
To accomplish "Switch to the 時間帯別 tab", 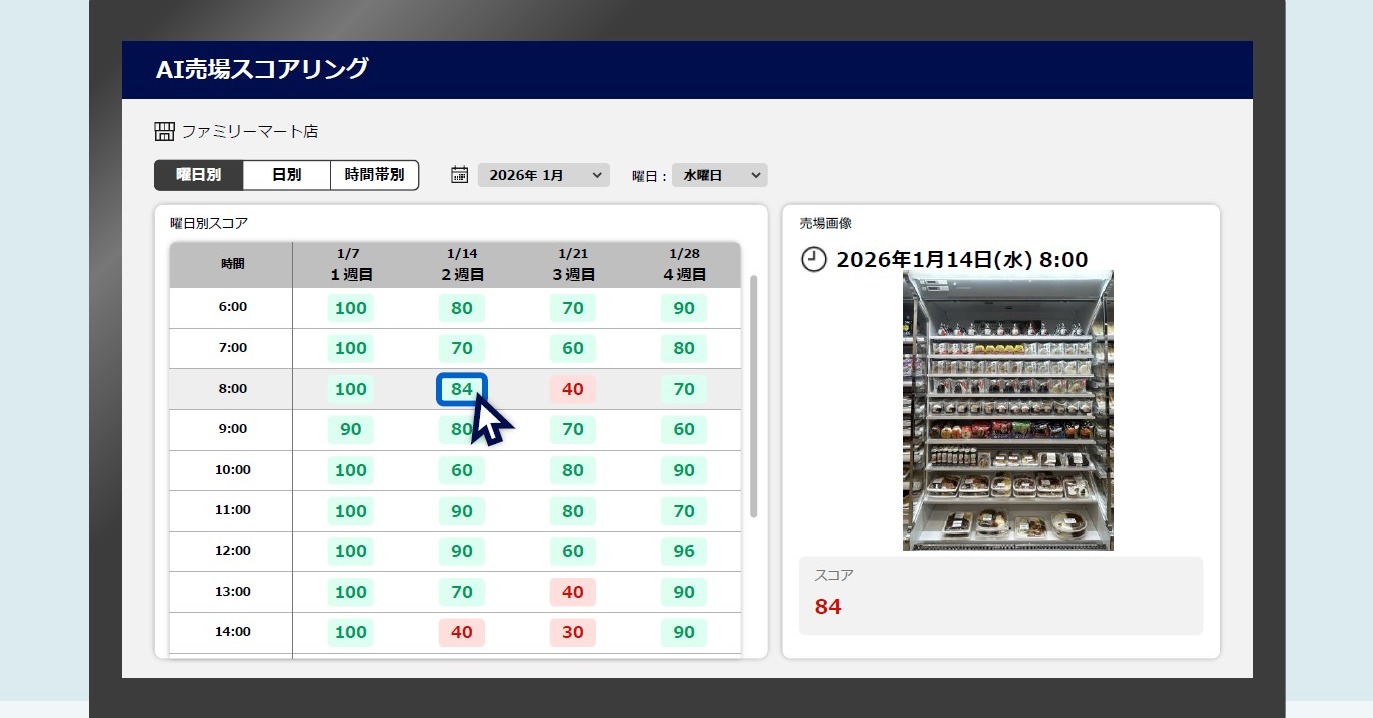I will click(374, 174).
